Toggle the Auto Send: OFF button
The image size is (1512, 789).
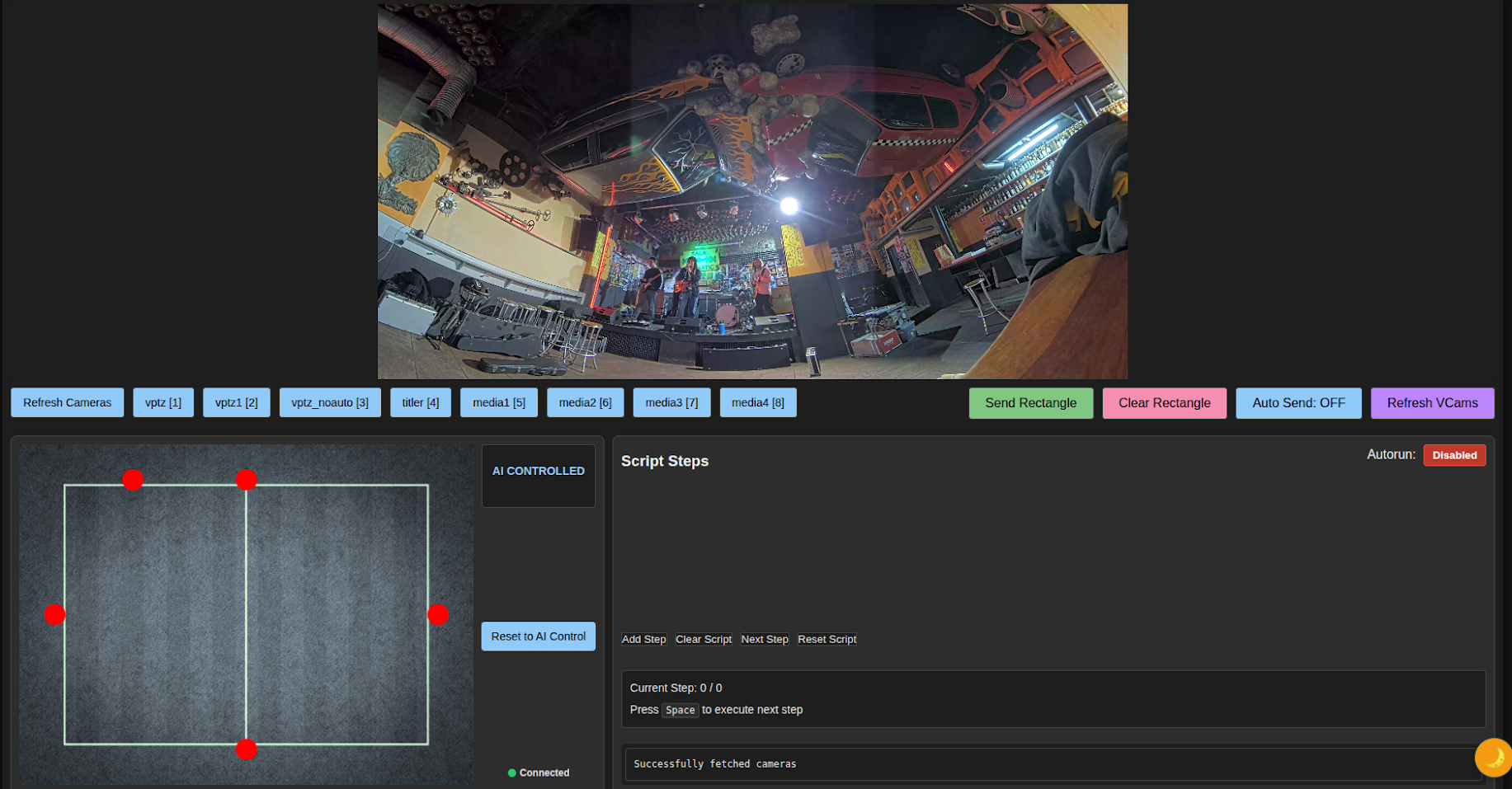point(1298,403)
